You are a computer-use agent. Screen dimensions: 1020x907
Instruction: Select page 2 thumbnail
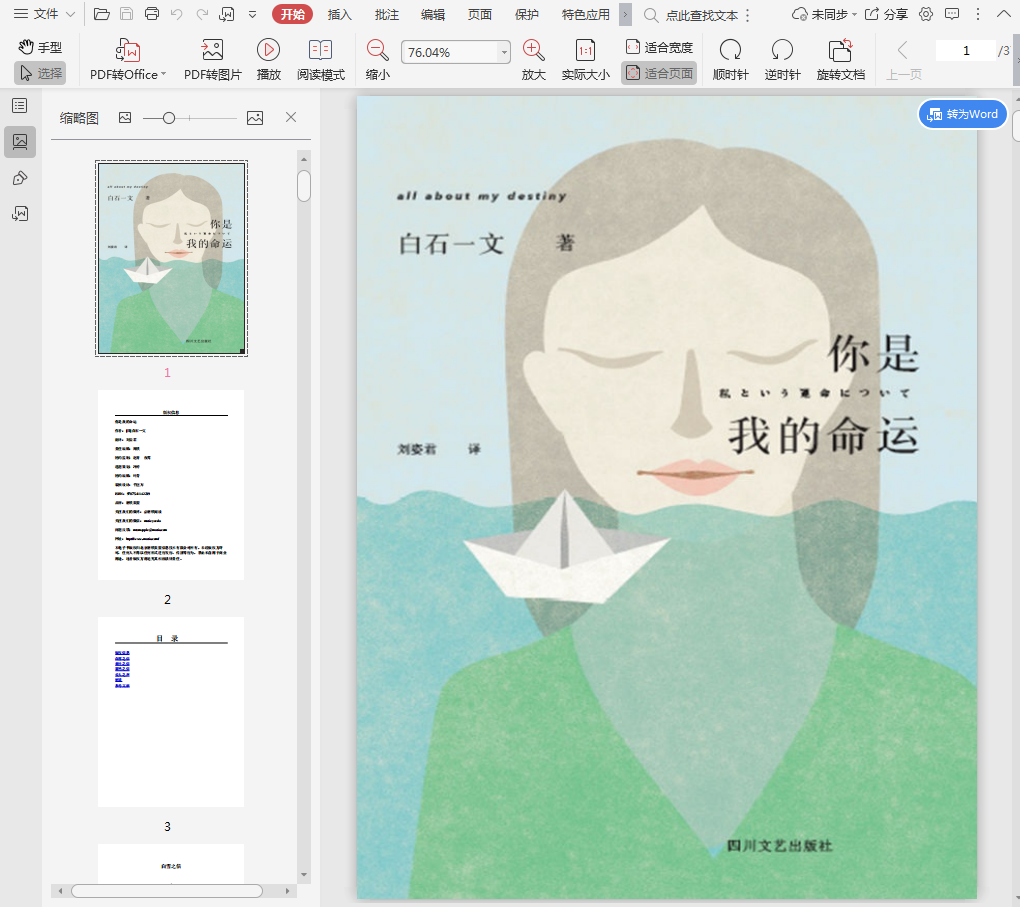pyautogui.click(x=171, y=485)
